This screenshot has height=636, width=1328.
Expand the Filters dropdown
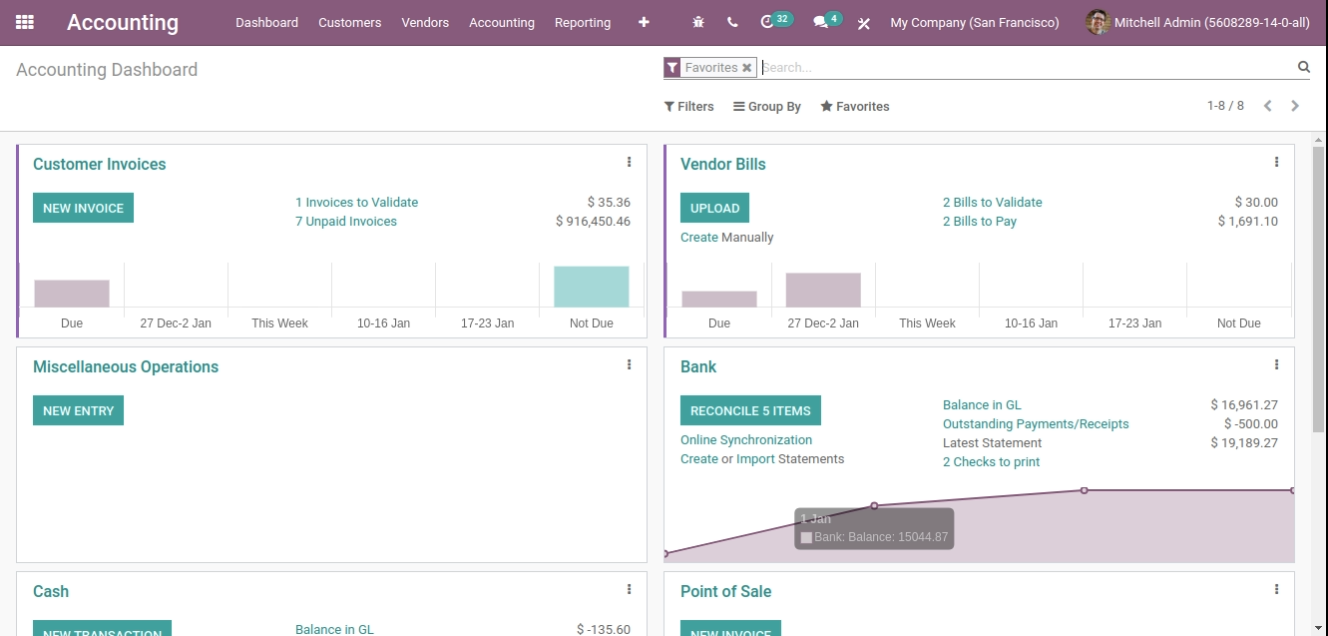pos(689,107)
